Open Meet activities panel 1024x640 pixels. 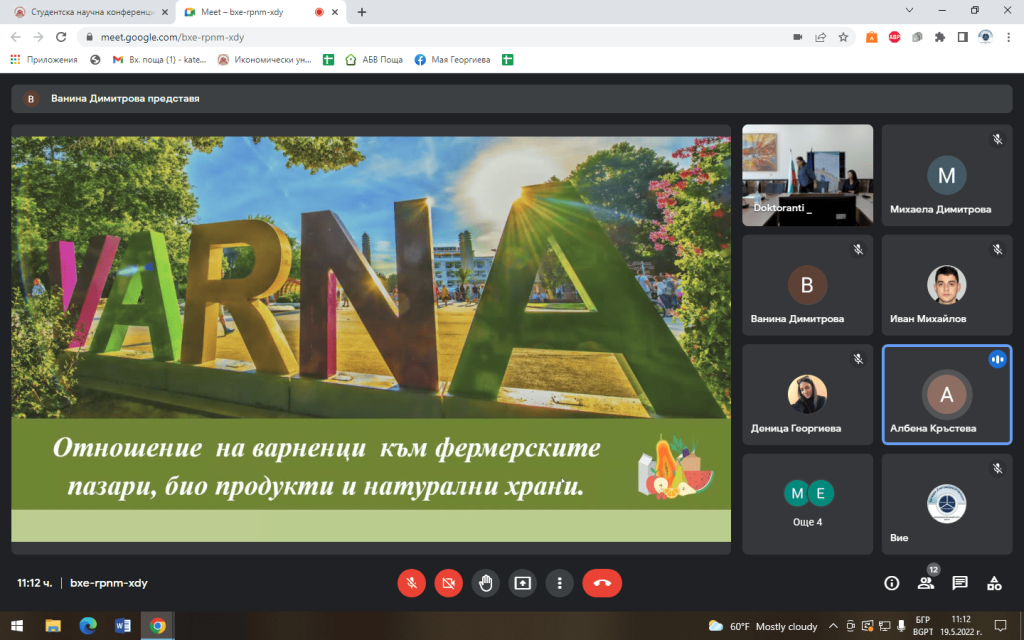pyautogui.click(x=994, y=583)
